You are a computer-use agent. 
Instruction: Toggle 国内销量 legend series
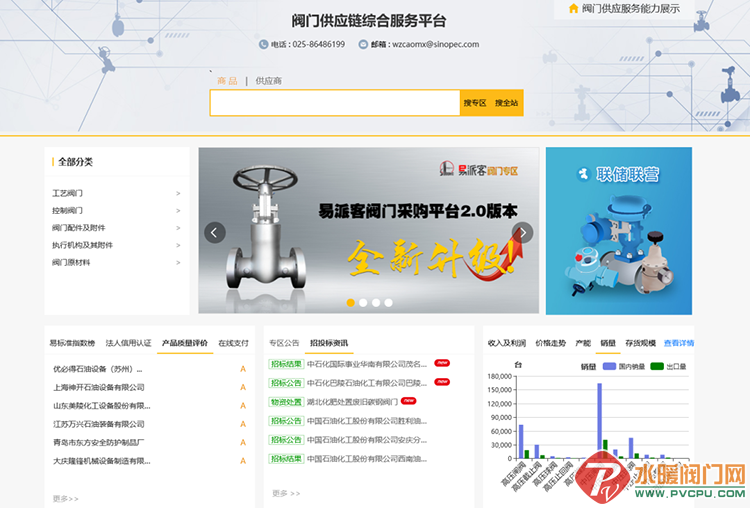[624, 366]
